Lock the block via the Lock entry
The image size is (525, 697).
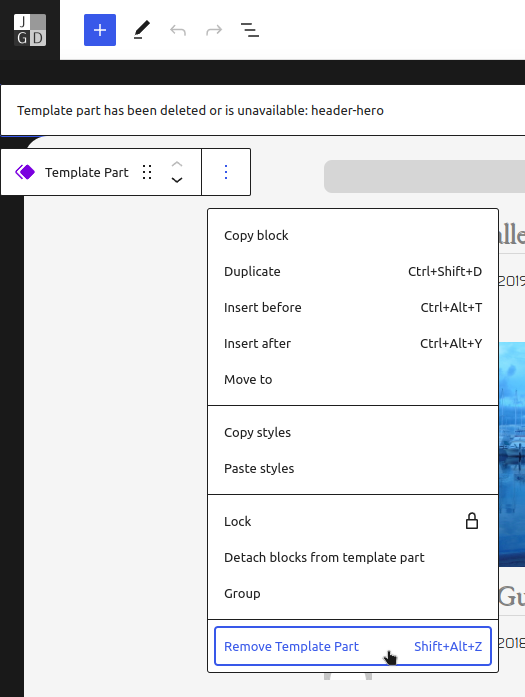pyautogui.click(x=353, y=521)
